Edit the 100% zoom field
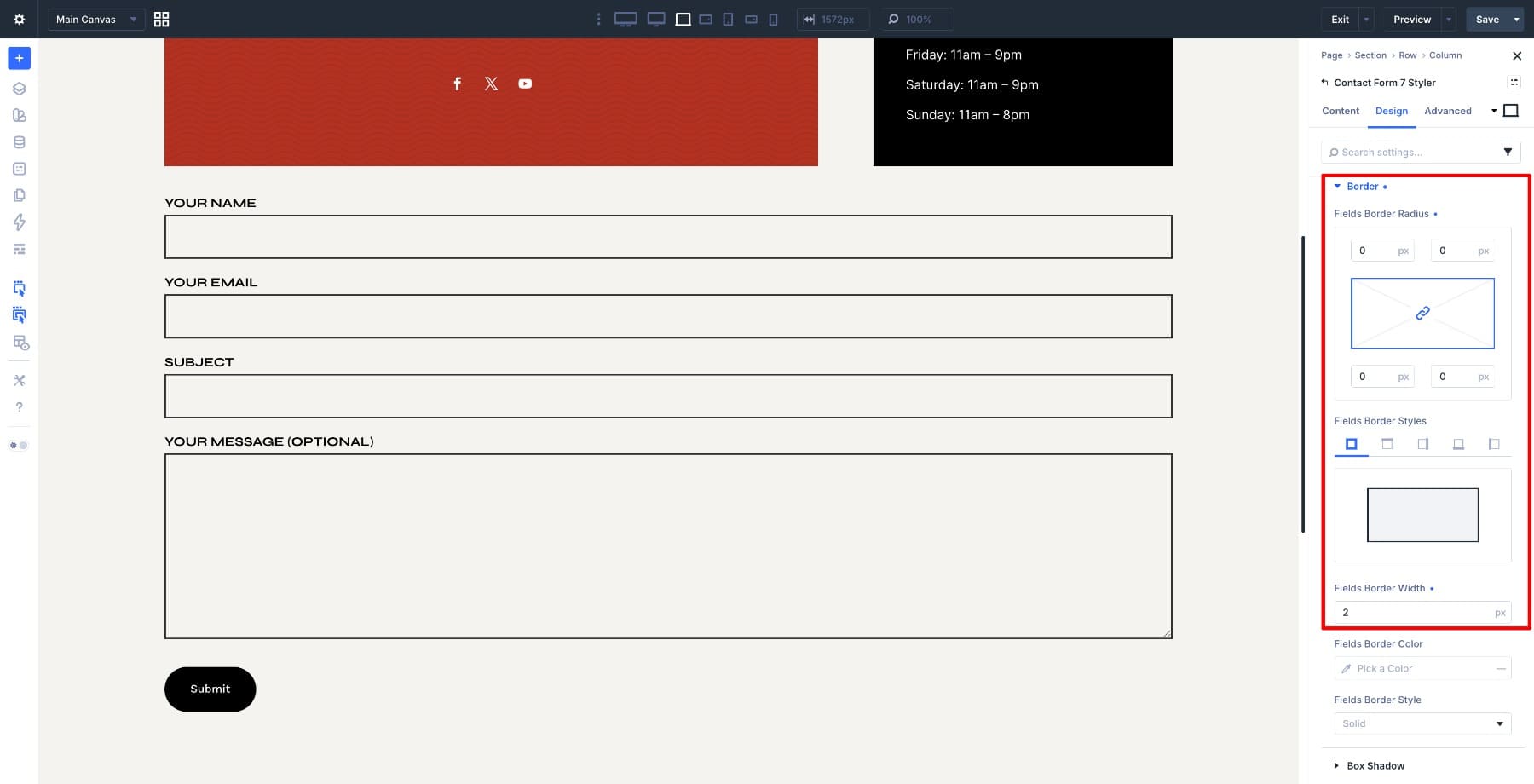This screenshot has height=784, width=1534. (x=917, y=19)
